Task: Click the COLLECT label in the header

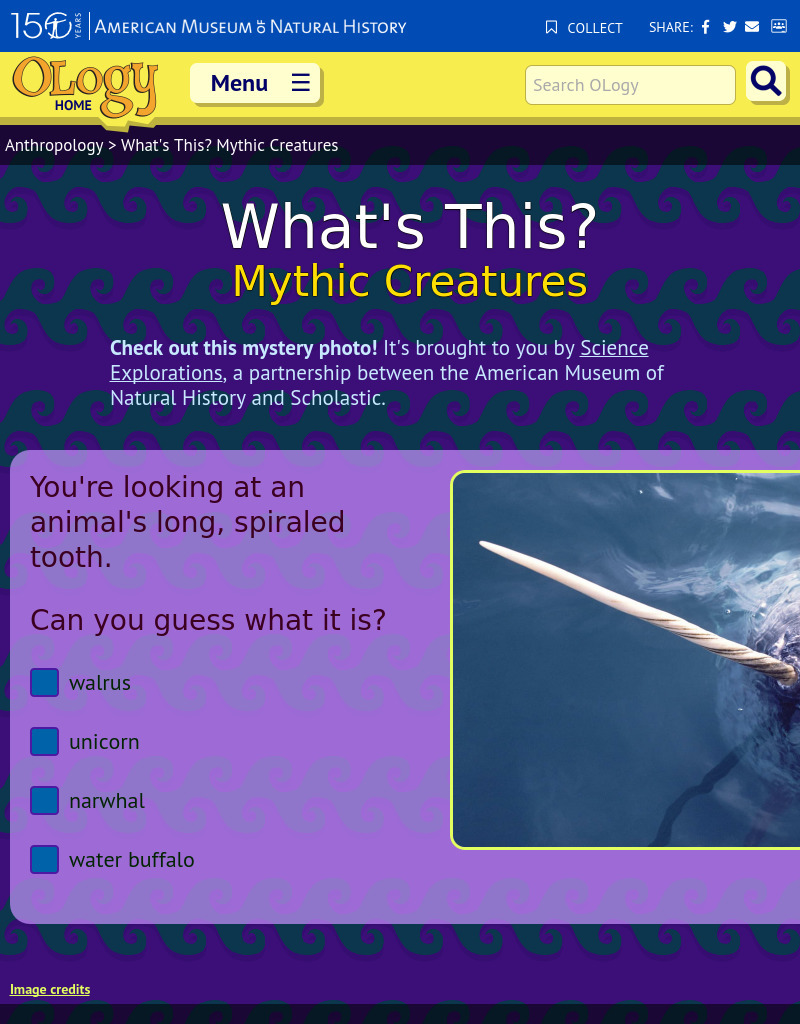Action: 595,28
